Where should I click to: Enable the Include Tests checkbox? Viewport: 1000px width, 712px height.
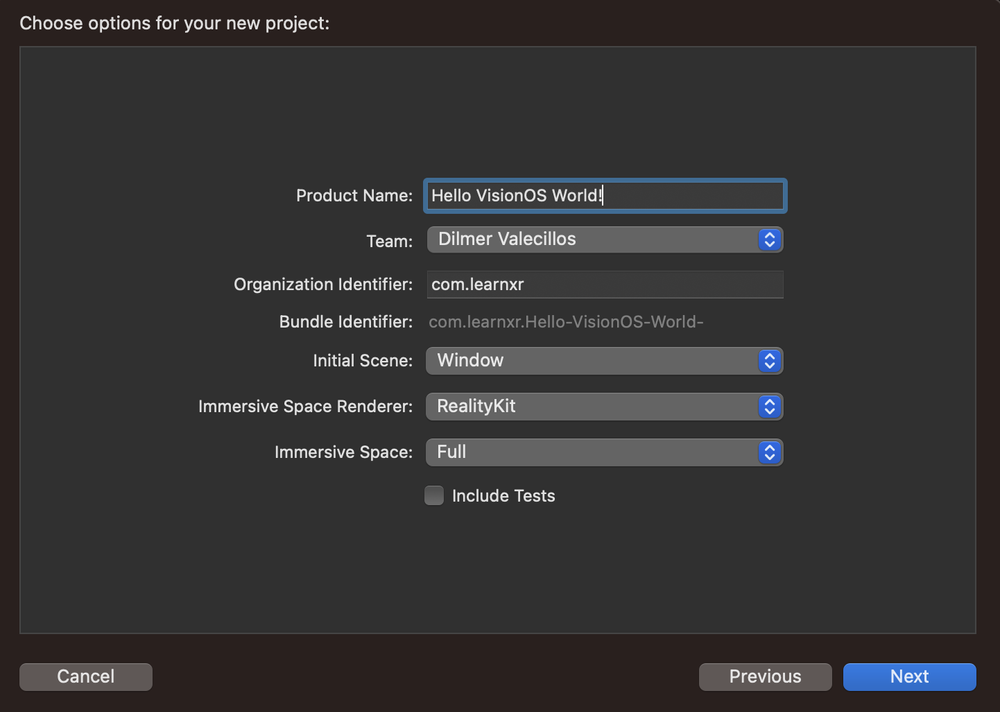[x=434, y=495]
